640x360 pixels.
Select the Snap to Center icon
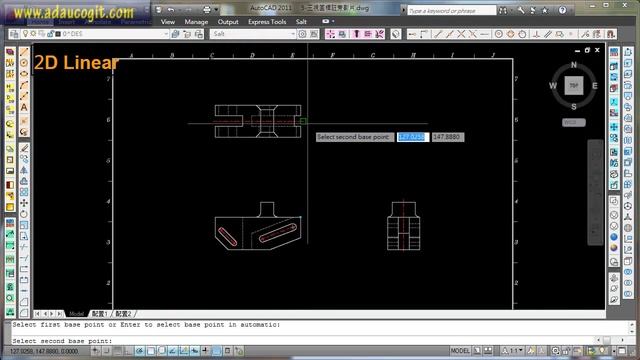click(x=499, y=34)
